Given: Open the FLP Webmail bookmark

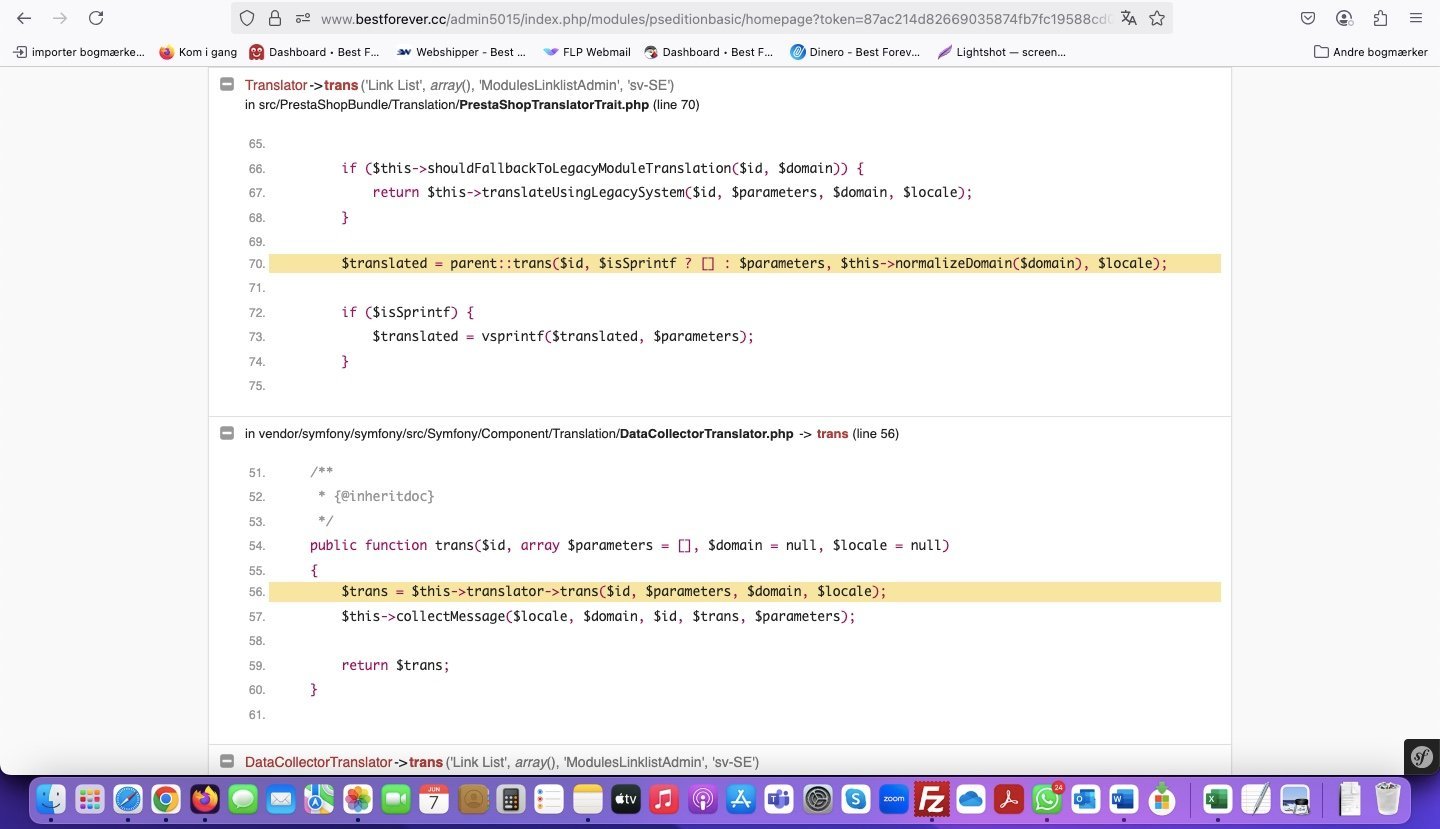Looking at the screenshot, I should pyautogui.click(x=587, y=52).
